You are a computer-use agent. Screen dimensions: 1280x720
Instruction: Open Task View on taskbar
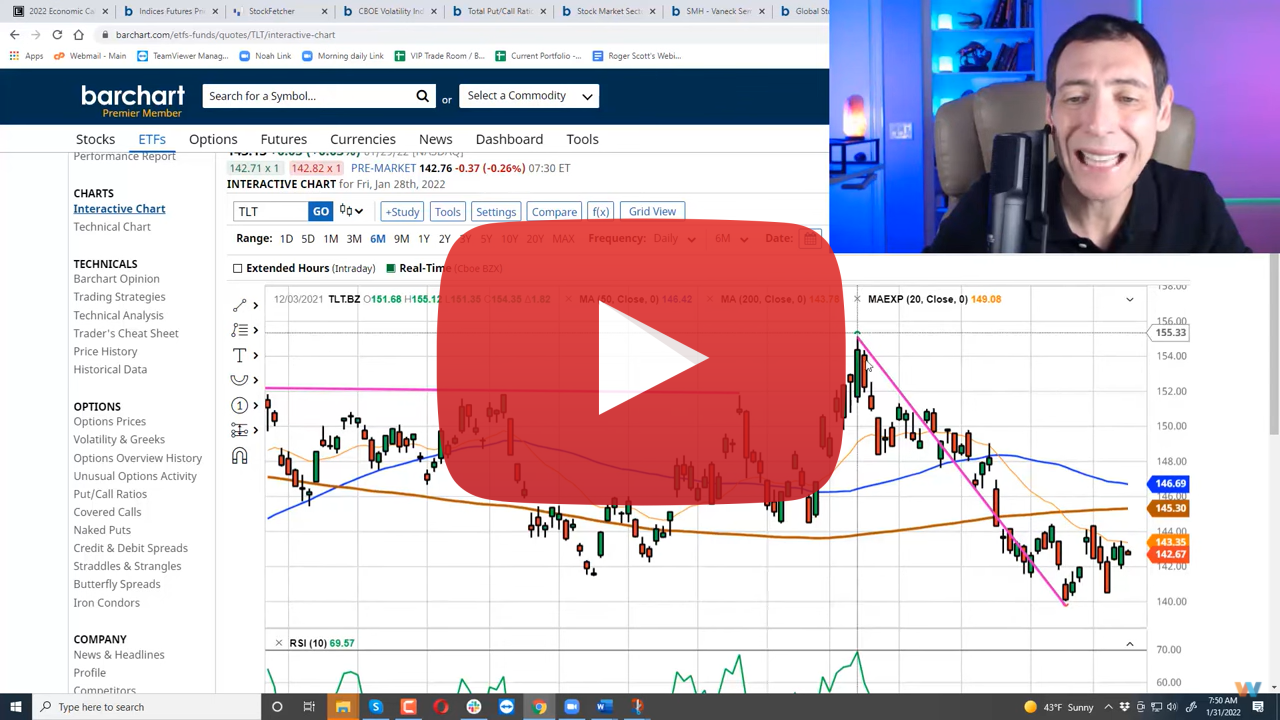pos(309,707)
